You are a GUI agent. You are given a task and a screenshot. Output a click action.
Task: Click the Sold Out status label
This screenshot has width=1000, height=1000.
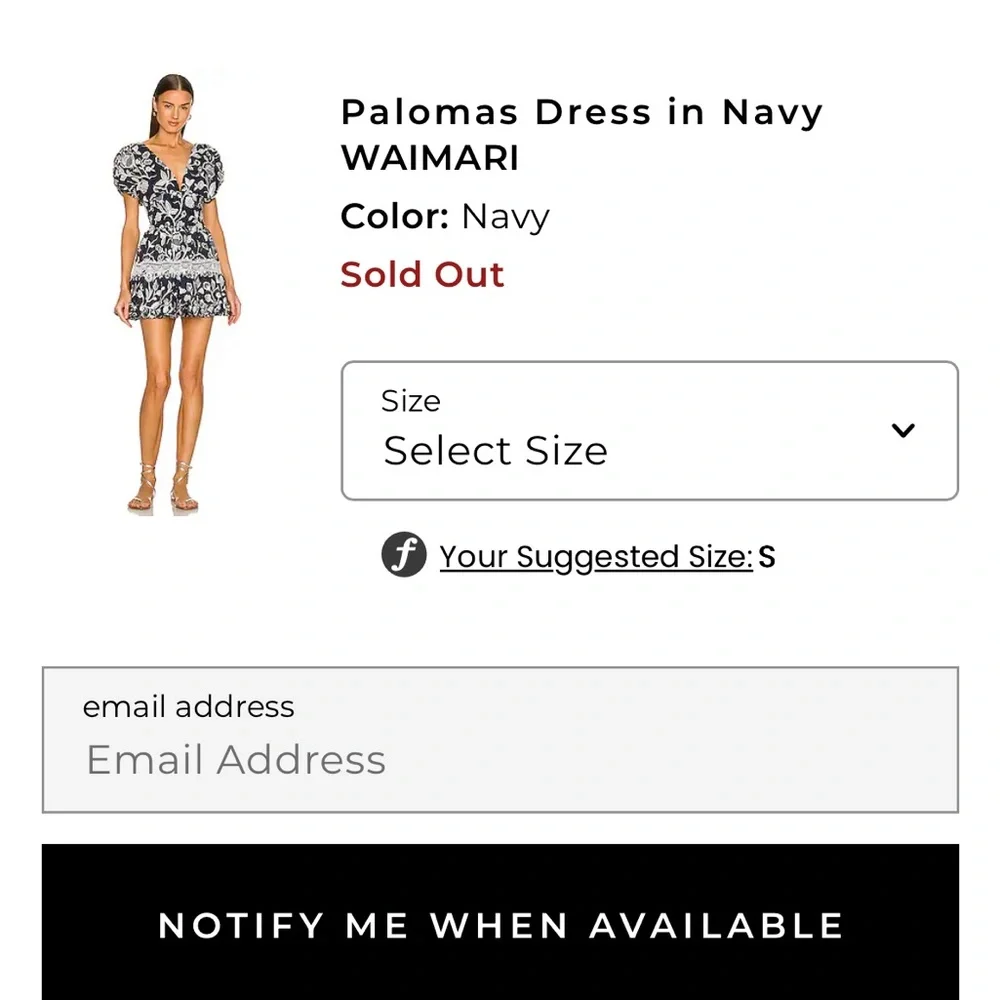422,274
